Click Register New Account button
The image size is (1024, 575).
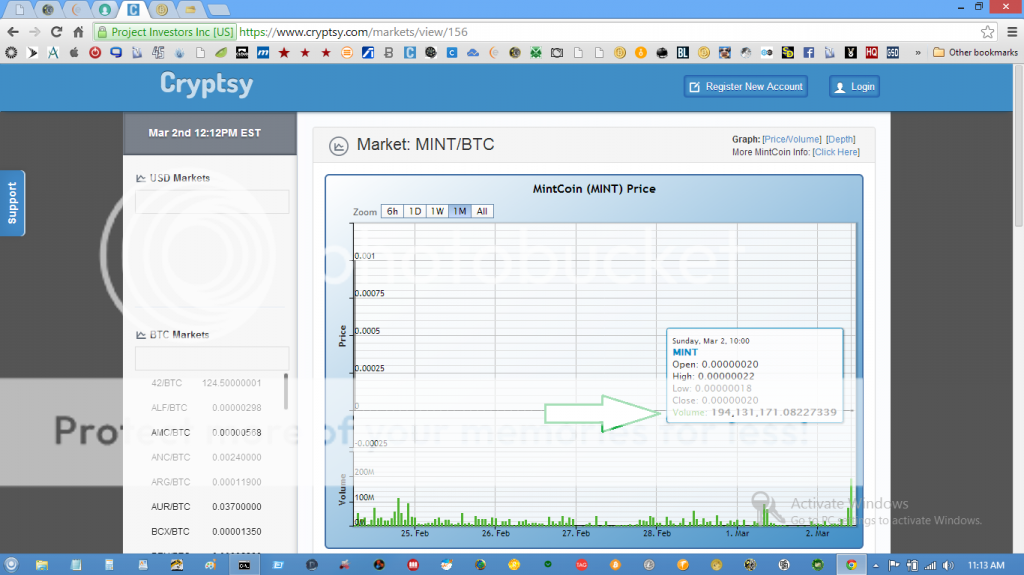(x=746, y=86)
